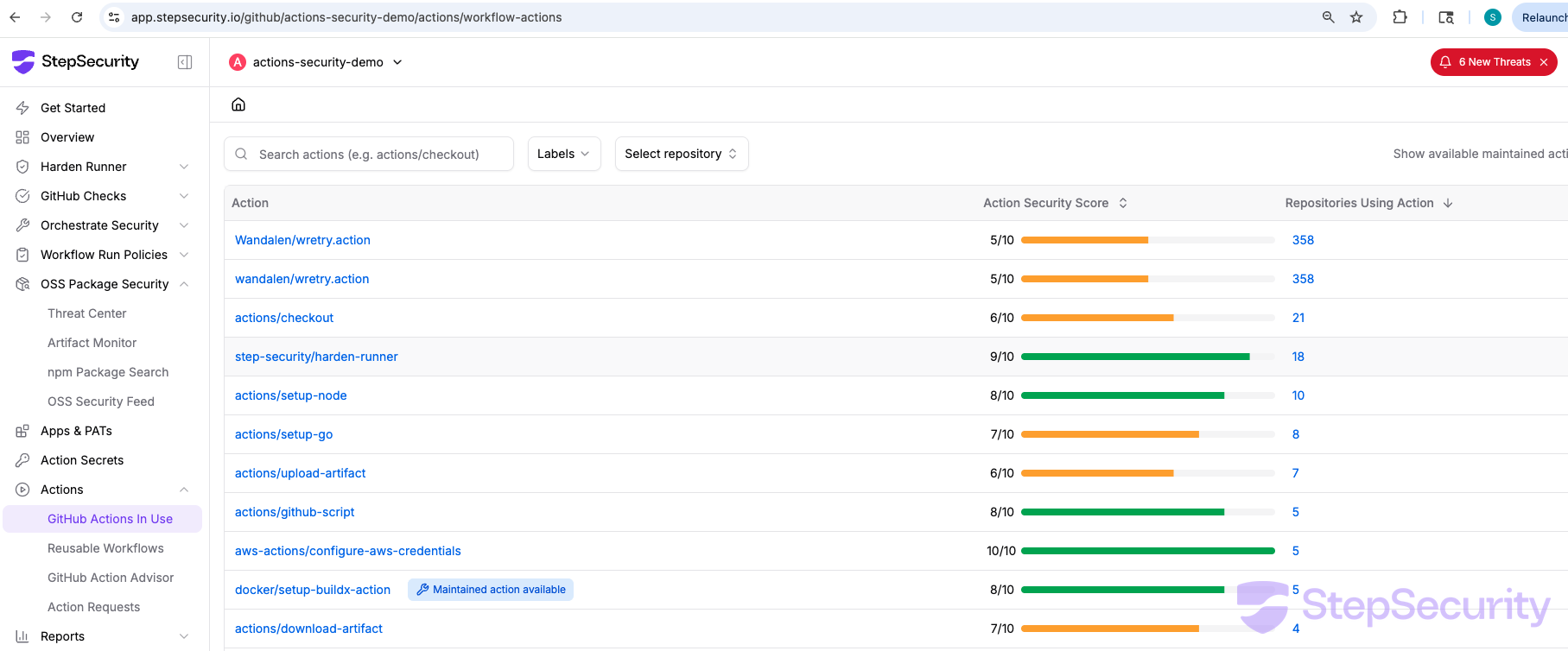Open the browser profile avatar
Viewport: 1568px width, 651px height.
click(1493, 17)
